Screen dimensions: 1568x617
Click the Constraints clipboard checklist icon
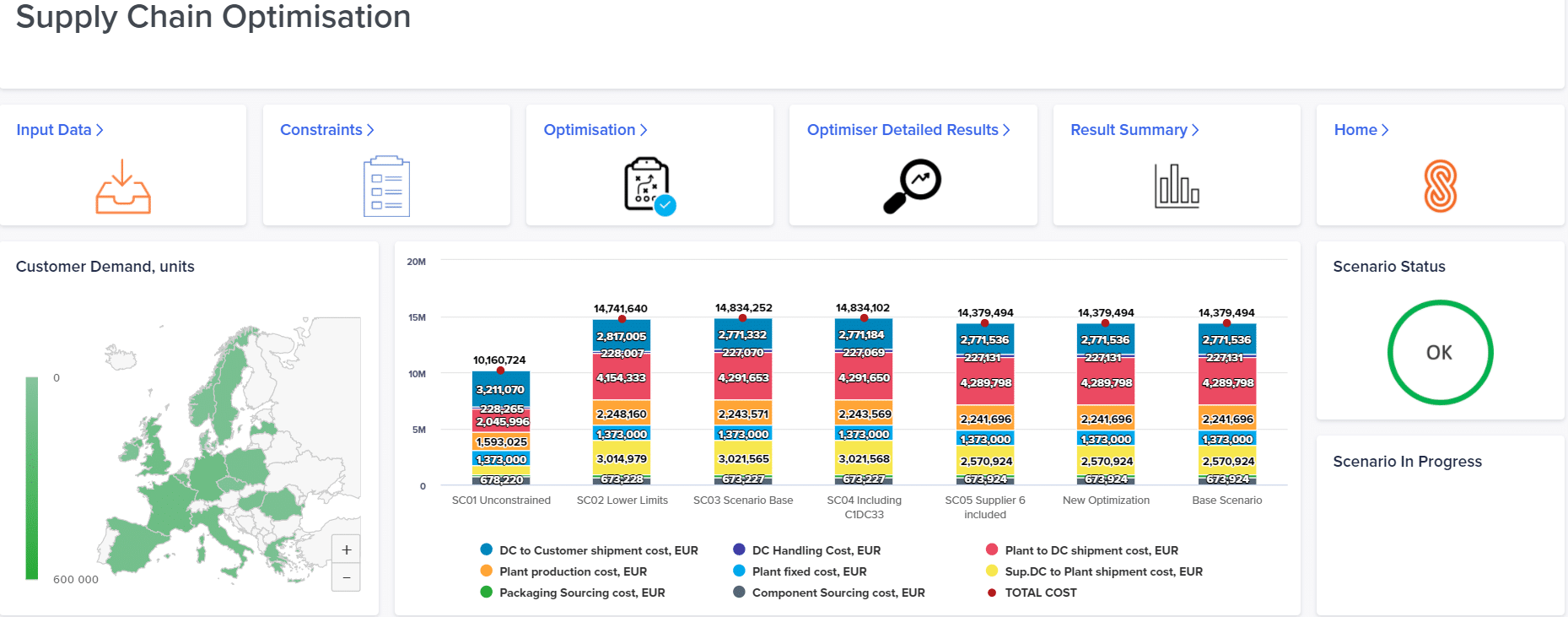(x=386, y=187)
